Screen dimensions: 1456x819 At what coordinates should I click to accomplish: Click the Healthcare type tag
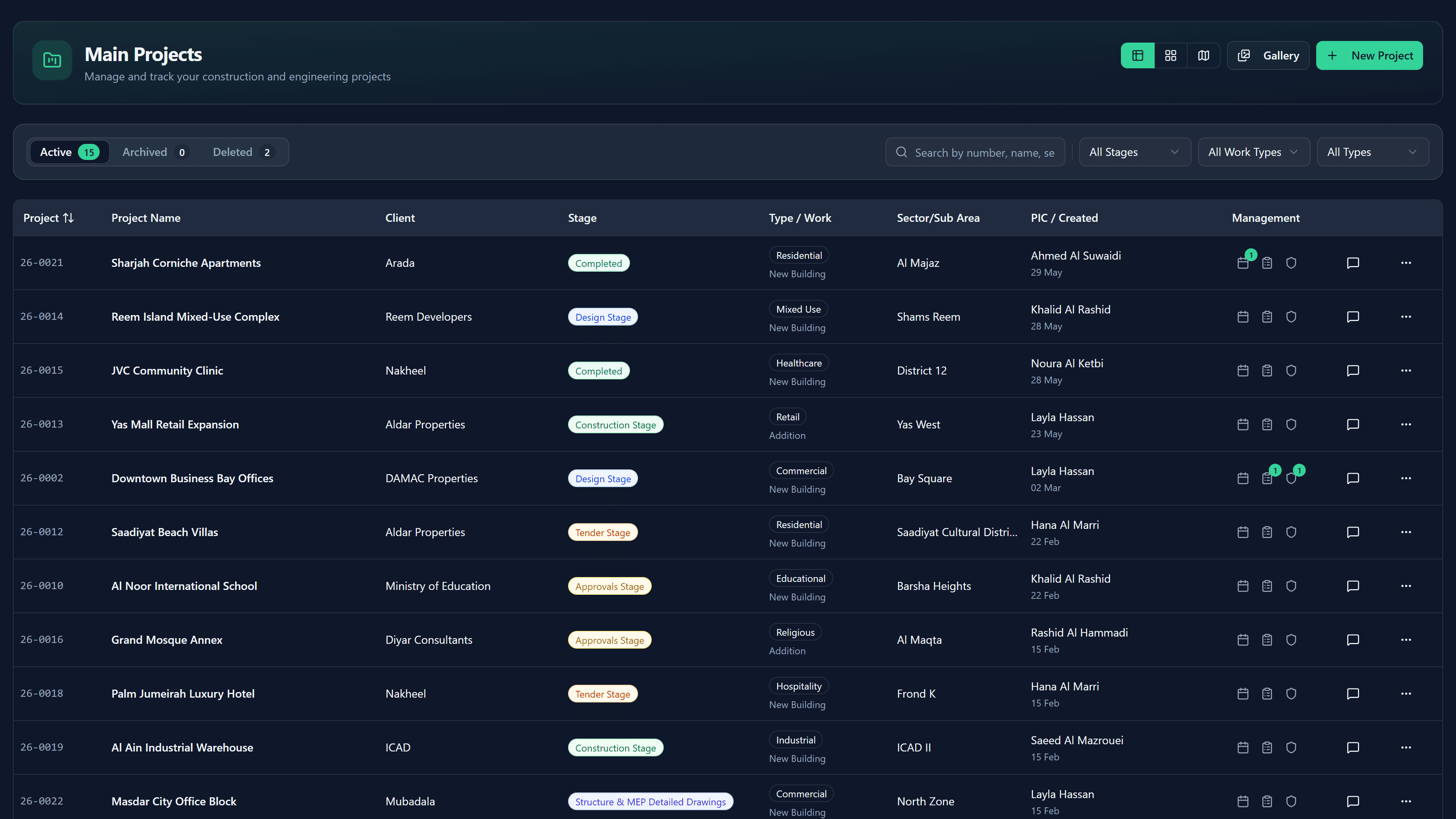(x=799, y=363)
